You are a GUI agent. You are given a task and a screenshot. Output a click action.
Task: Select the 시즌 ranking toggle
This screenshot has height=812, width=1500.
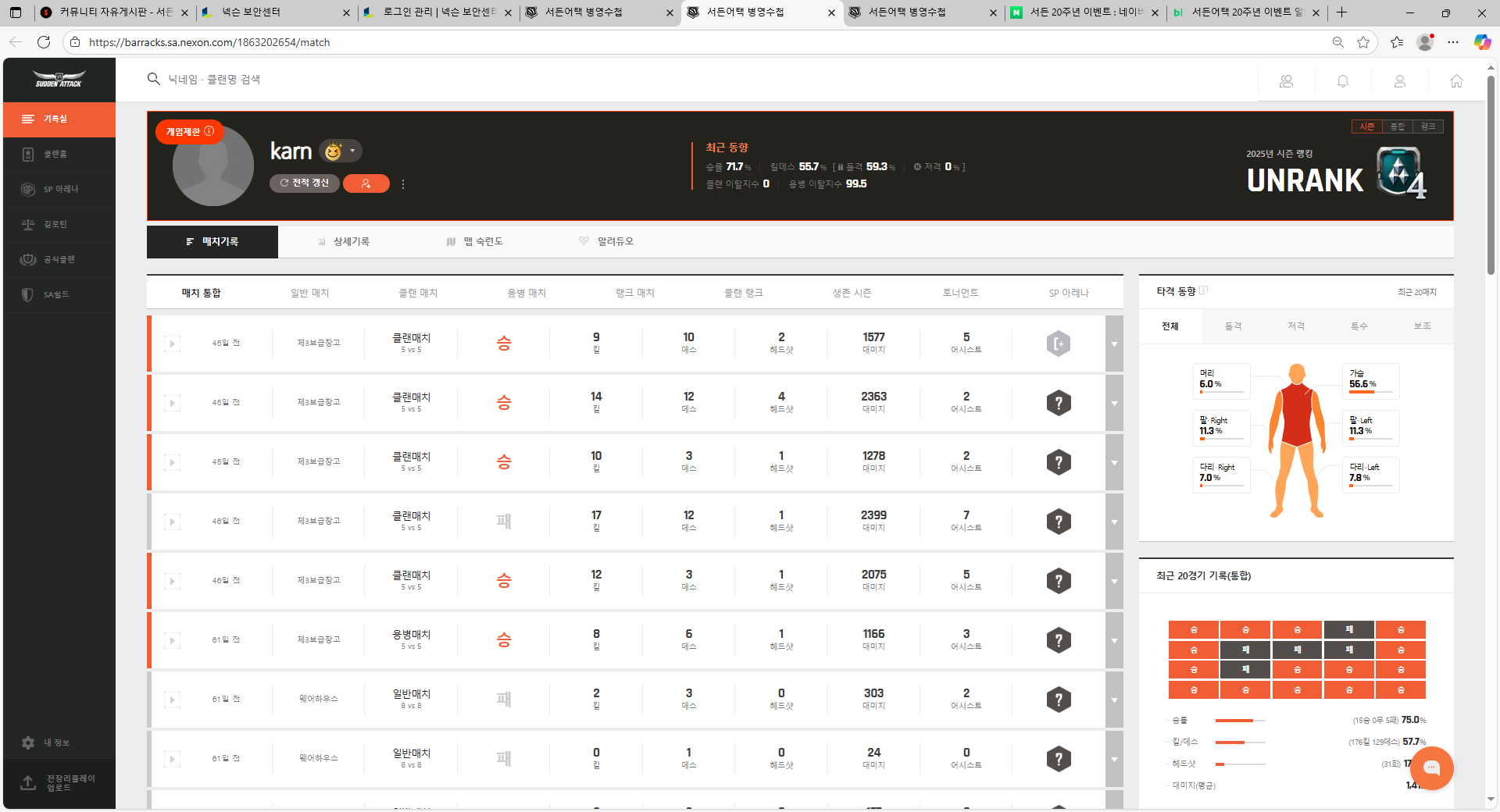click(x=1366, y=126)
